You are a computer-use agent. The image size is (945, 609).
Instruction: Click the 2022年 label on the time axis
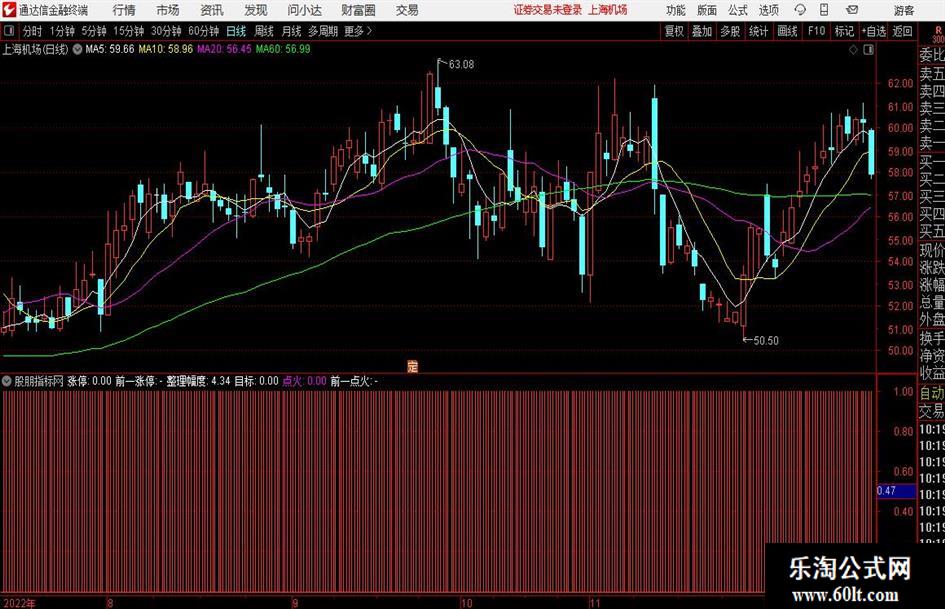coord(19,603)
